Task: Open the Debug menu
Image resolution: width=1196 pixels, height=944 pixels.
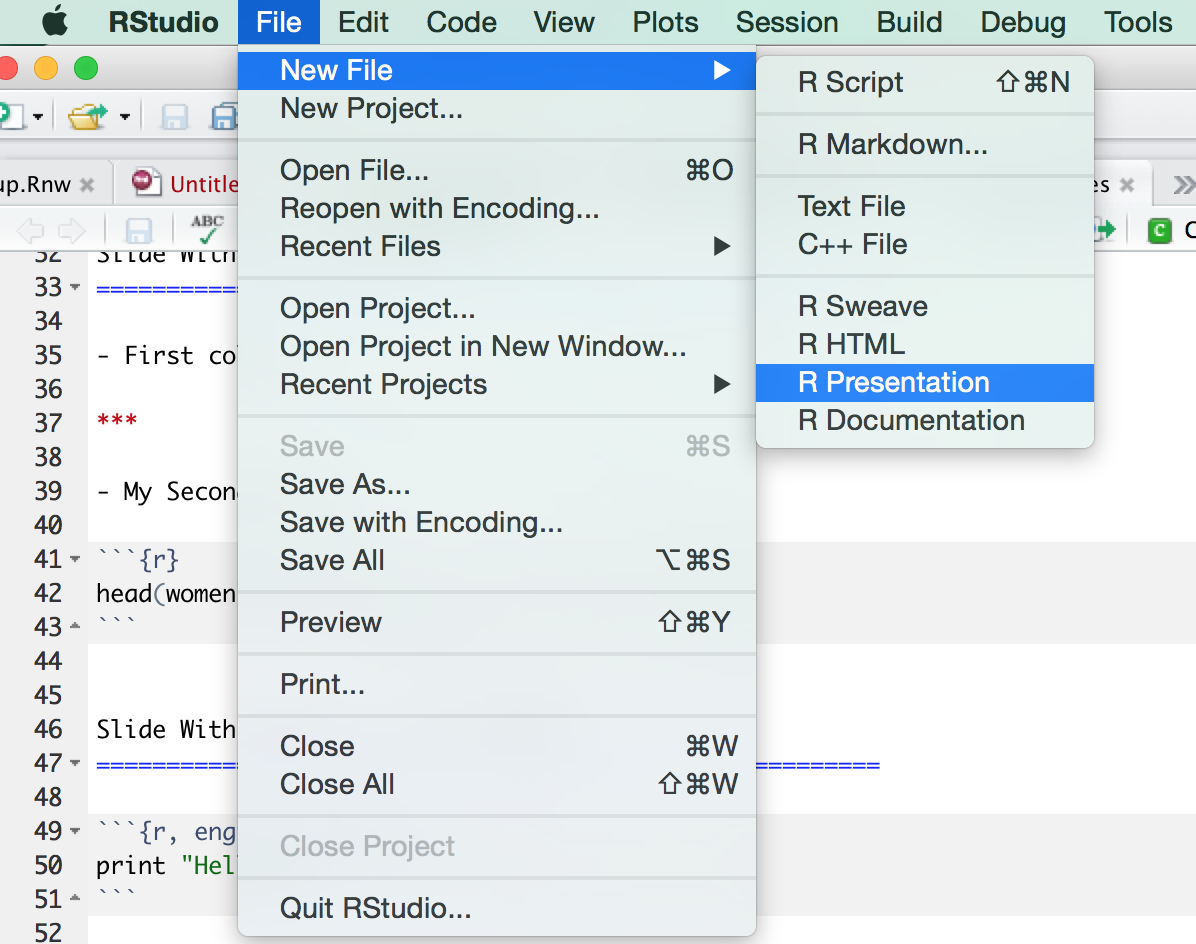Action: (x=1023, y=22)
